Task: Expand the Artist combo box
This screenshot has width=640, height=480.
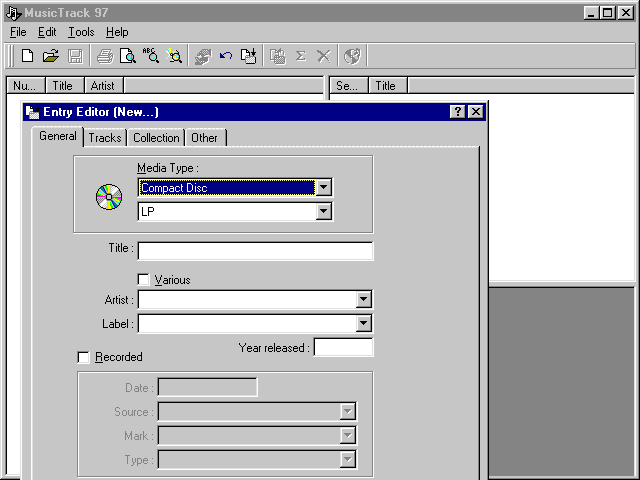Action: [364, 299]
